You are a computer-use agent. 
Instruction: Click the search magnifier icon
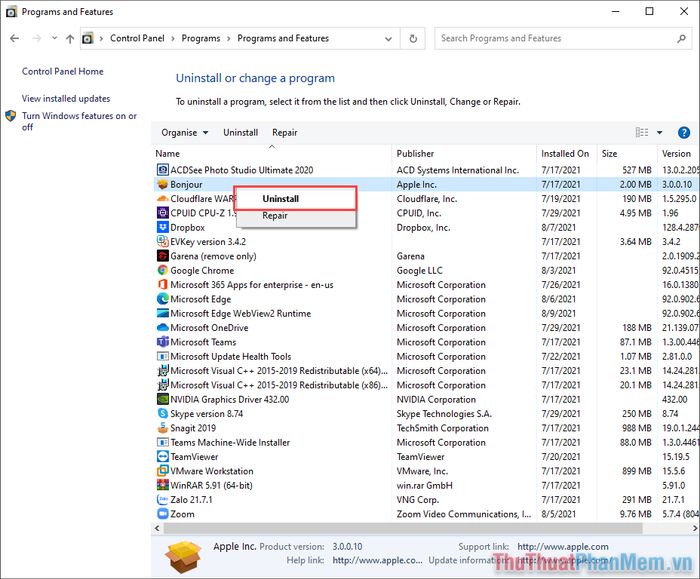click(681, 38)
